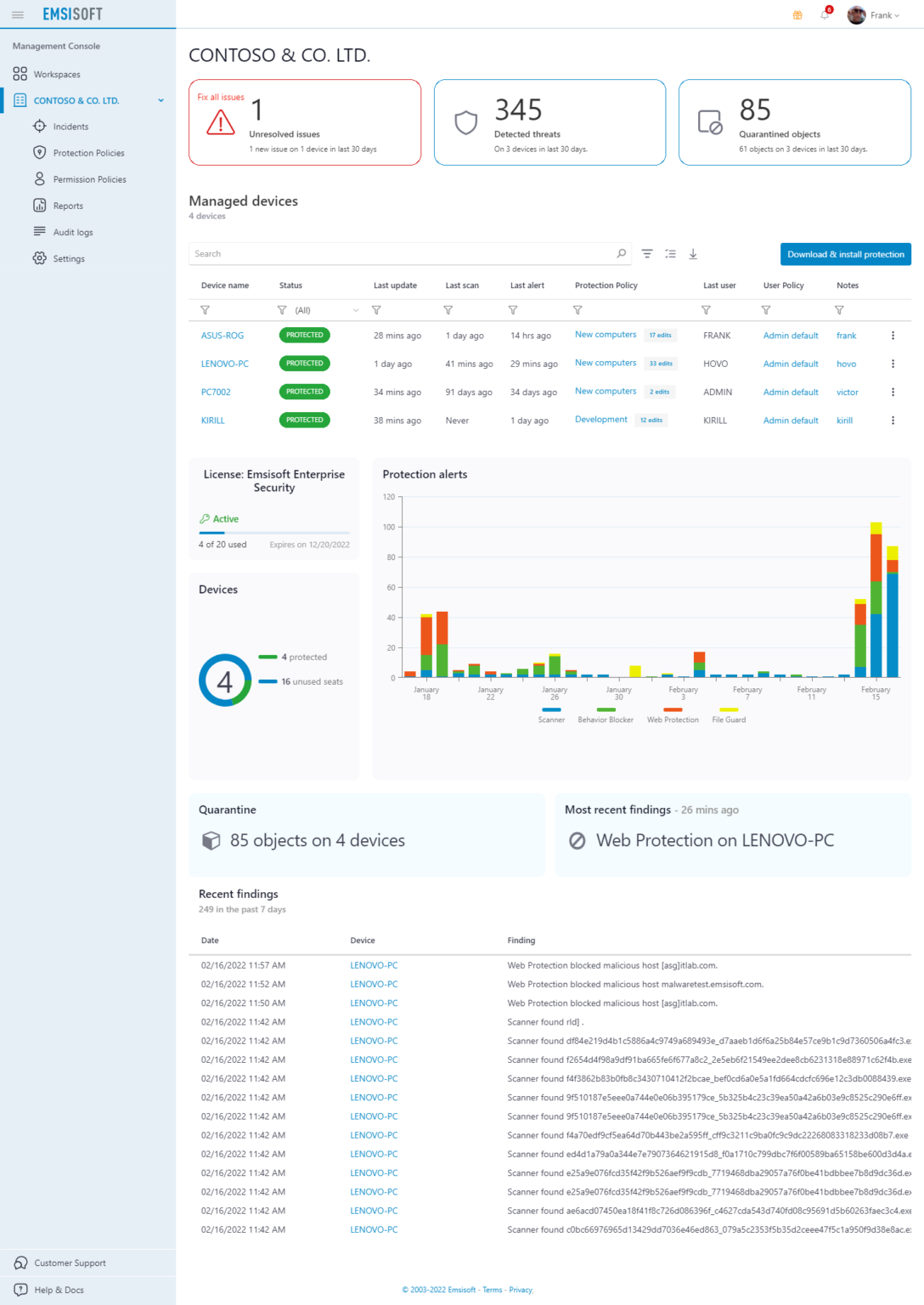Toggle the File Guard legend in the chart
The height and width of the screenshot is (1305, 924).
(728, 715)
